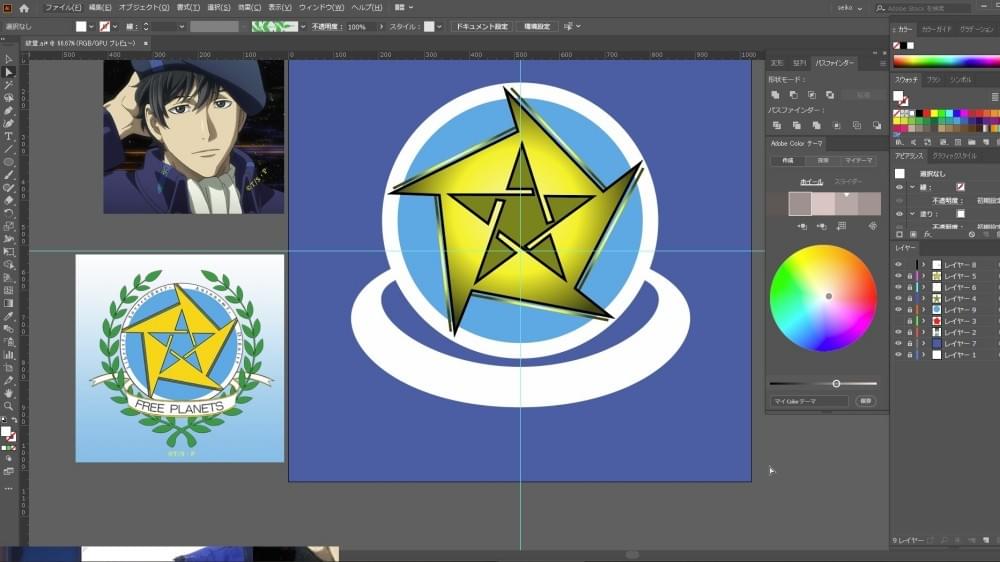
Task: Click the マイテーマ button in Adobe Color theme
Action: click(x=858, y=160)
